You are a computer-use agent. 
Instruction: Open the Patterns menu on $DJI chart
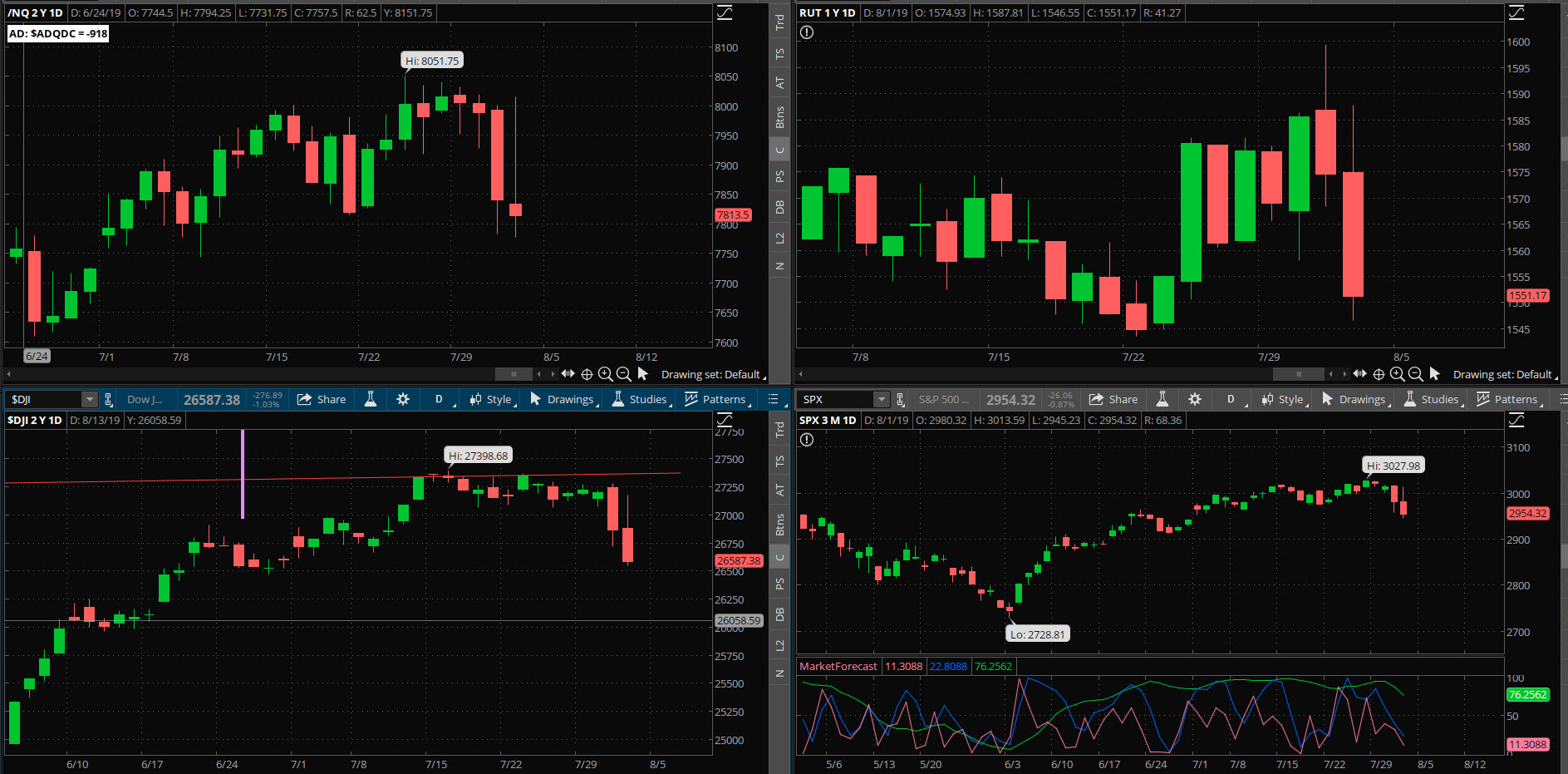coord(717,399)
